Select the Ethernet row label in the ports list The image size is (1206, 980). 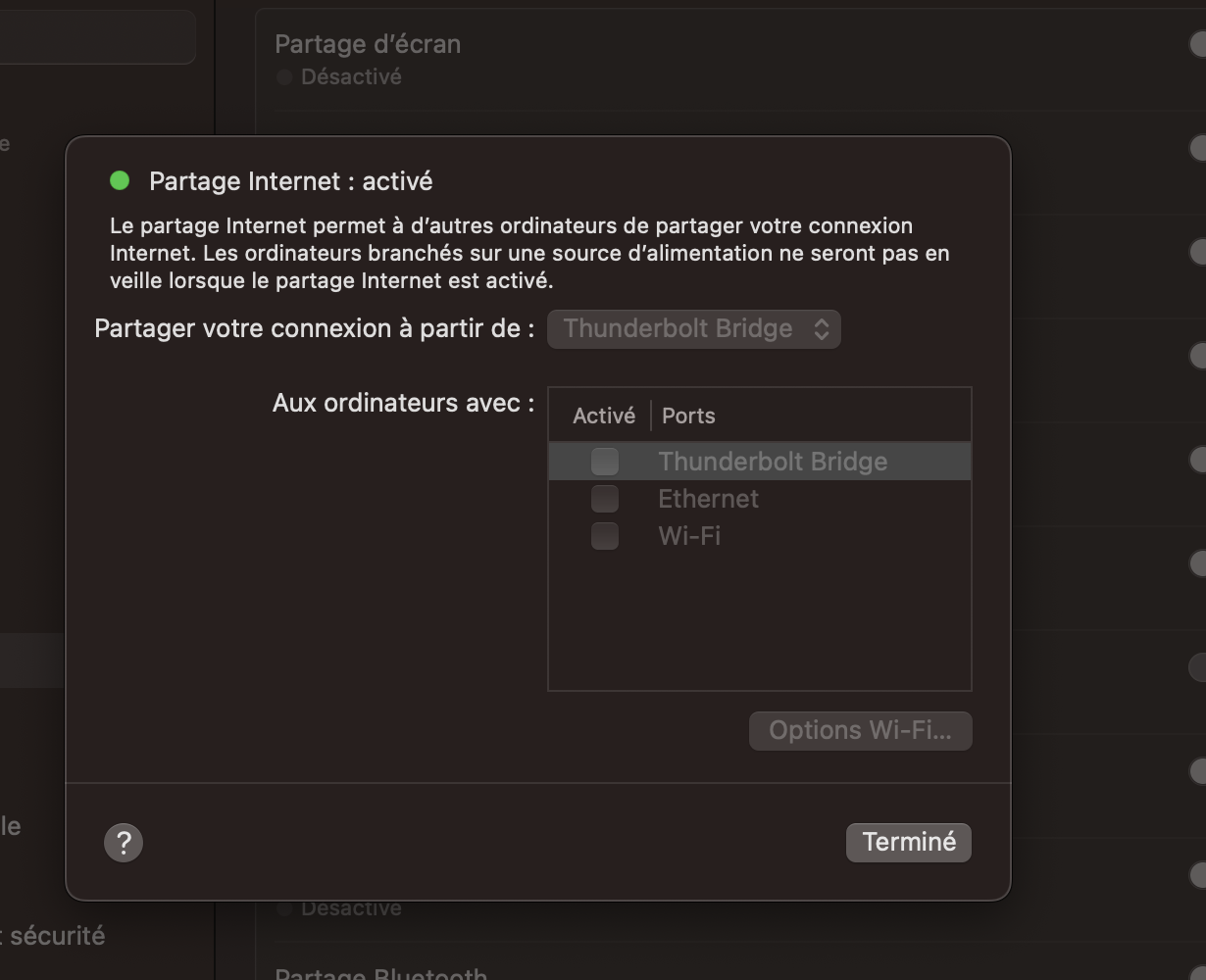click(708, 499)
